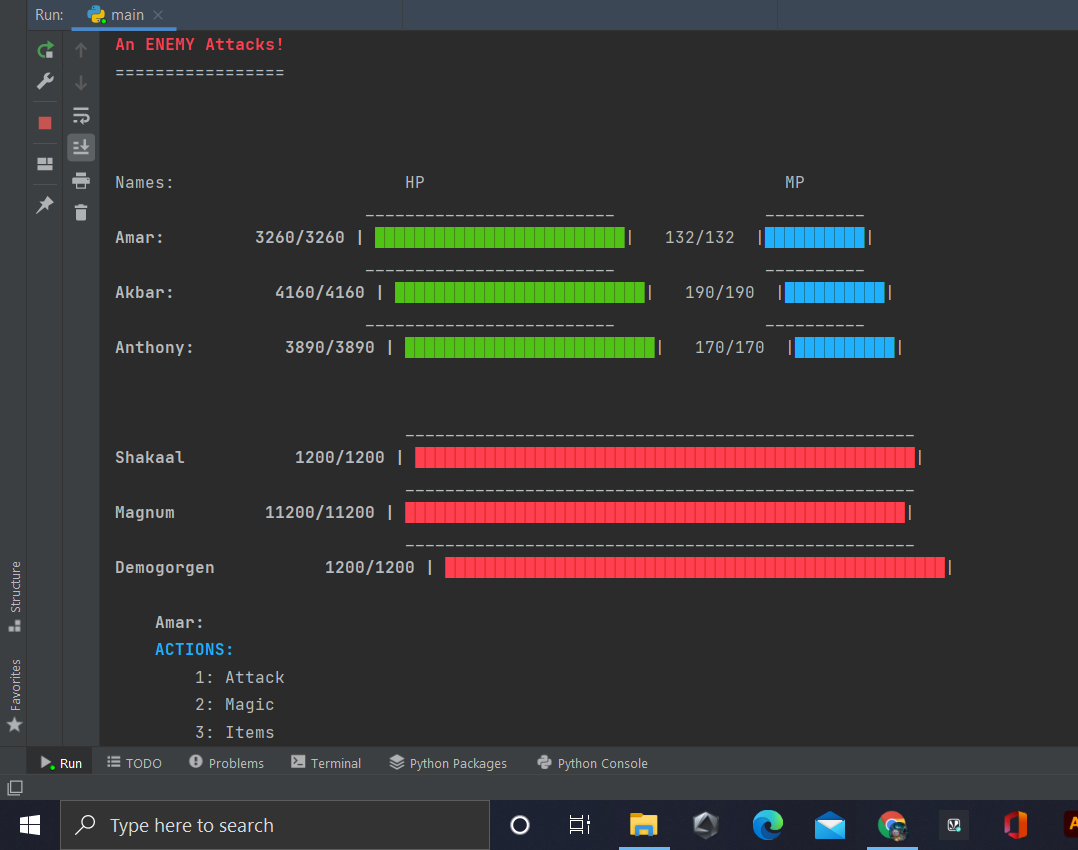Click Magnum's red HP bar
The height and width of the screenshot is (850, 1078).
coord(655,512)
